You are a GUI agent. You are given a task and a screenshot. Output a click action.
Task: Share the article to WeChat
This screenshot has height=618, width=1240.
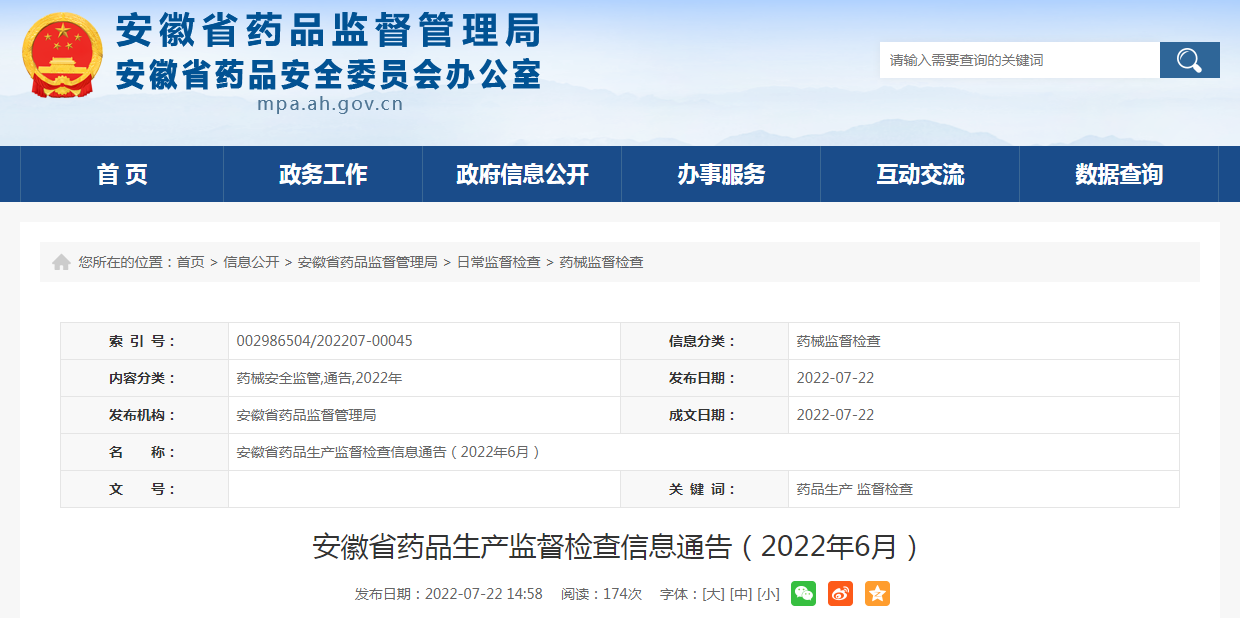click(803, 593)
